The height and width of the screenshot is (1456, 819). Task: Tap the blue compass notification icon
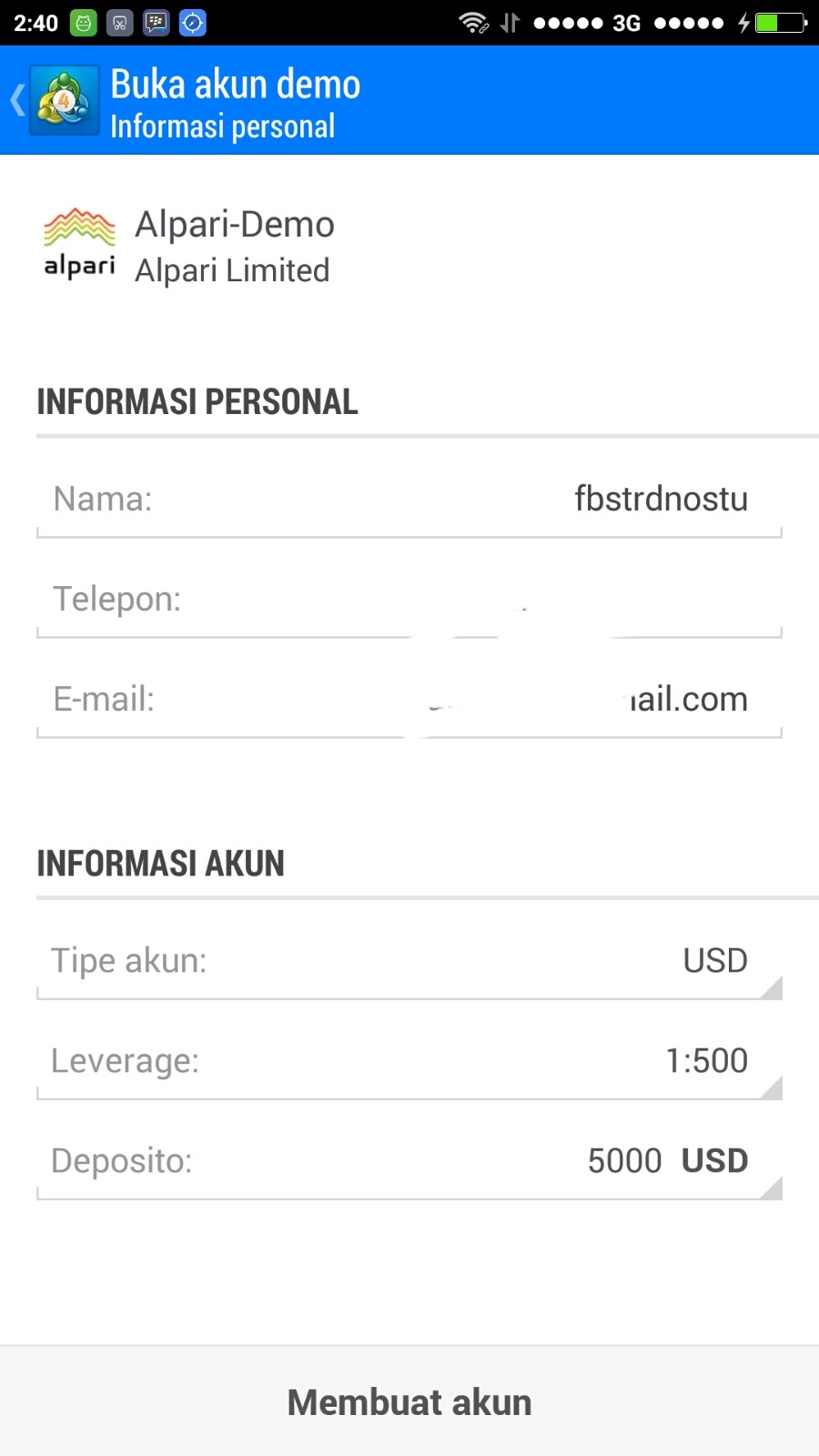click(193, 23)
